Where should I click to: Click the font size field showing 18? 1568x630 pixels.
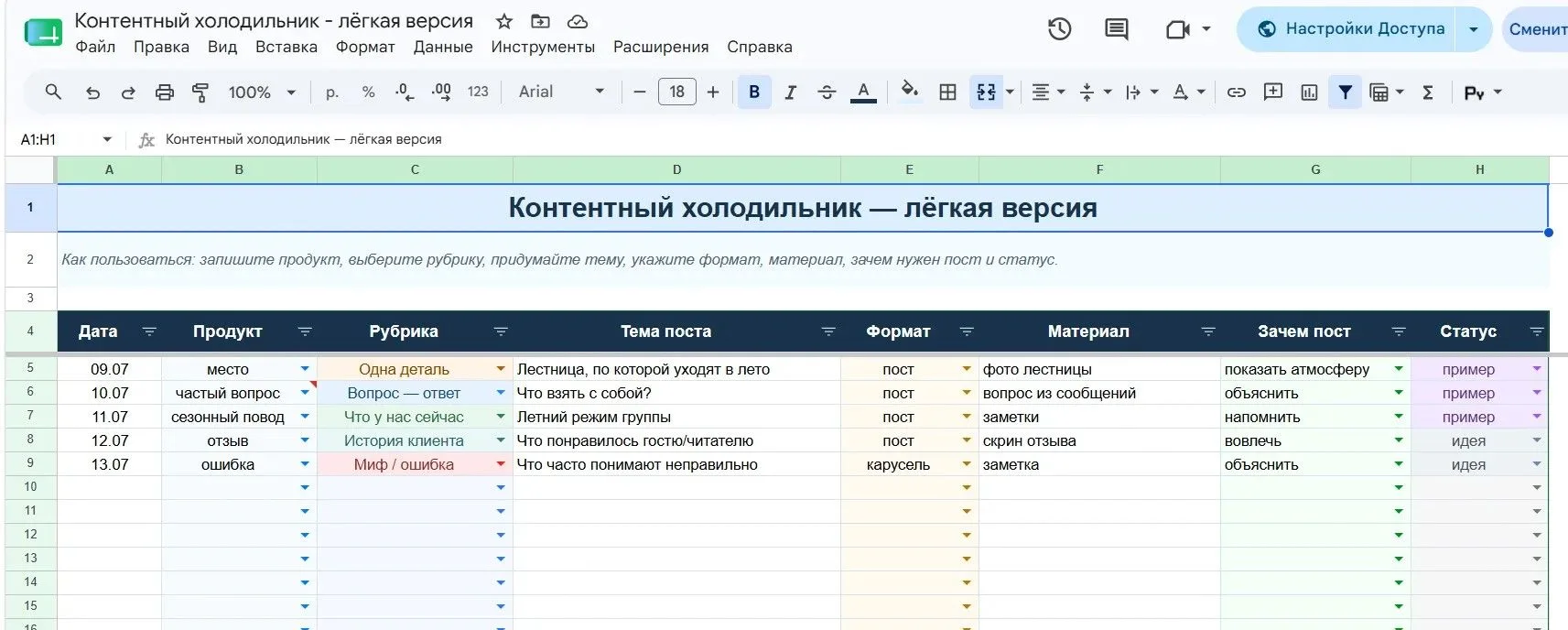click(677, 92)
